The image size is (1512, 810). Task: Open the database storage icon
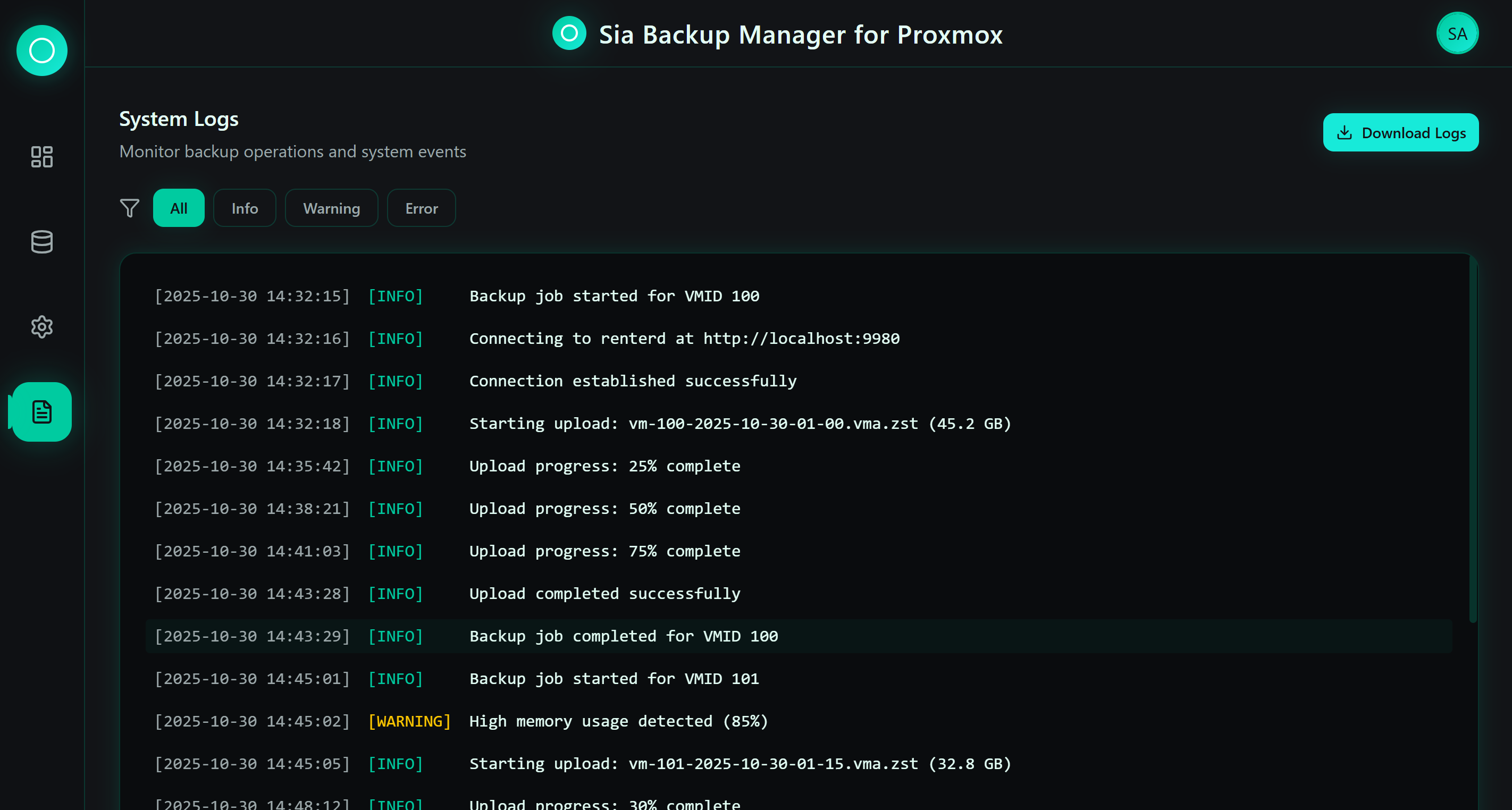tap(41, 242)
